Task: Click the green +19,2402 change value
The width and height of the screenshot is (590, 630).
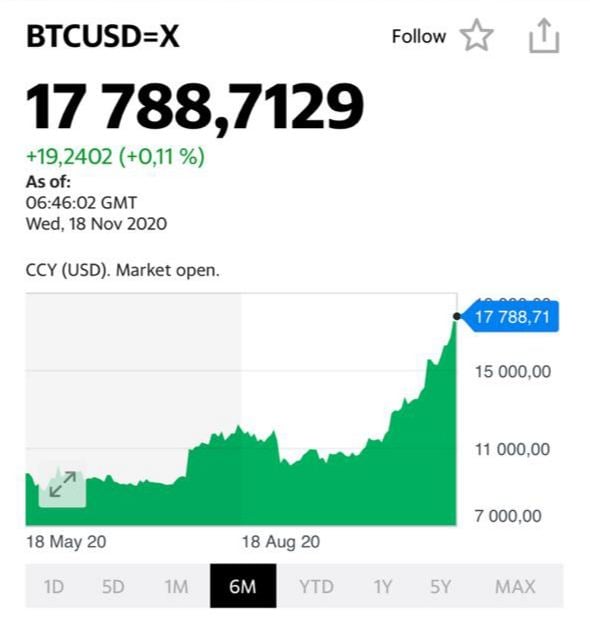Action: [x=69, y=156]
